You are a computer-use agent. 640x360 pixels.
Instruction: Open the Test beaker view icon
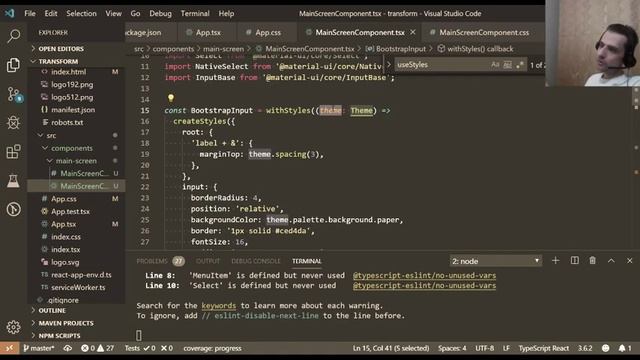(13, 180)
